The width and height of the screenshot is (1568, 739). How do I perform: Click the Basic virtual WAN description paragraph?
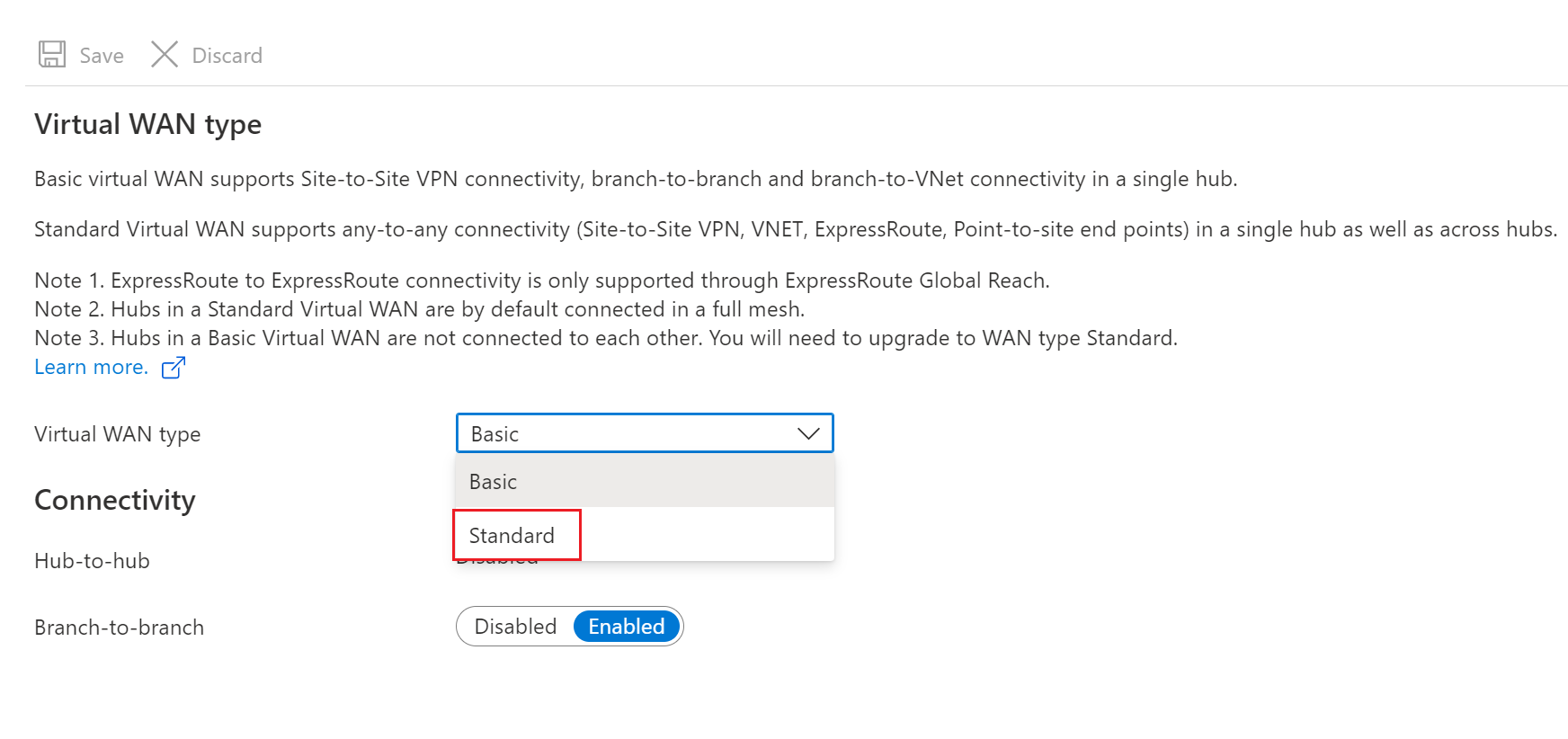636,179
